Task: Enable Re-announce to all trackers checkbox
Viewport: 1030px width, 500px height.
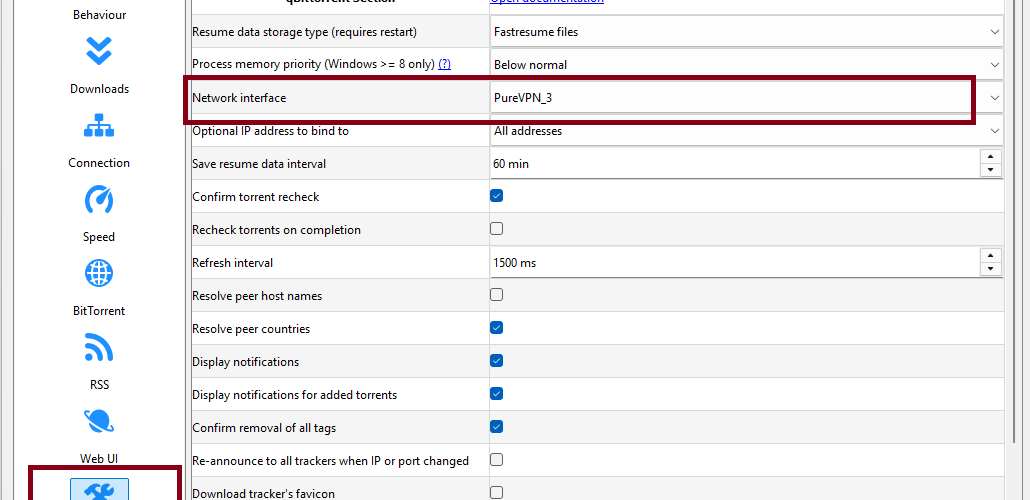Action: tap(497, 459)
